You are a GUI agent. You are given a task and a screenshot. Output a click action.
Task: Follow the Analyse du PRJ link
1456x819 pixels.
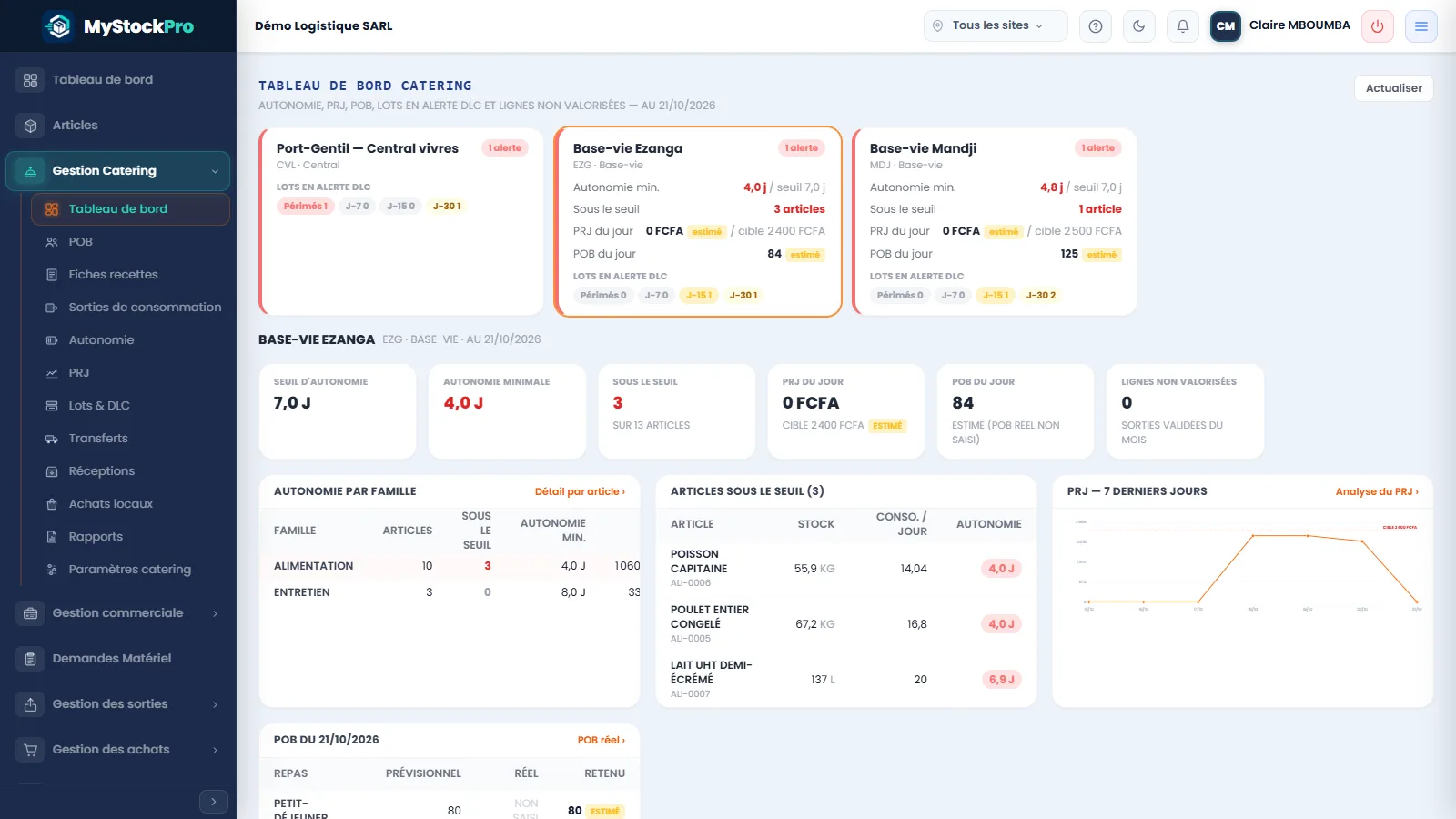coord(1377,491)
